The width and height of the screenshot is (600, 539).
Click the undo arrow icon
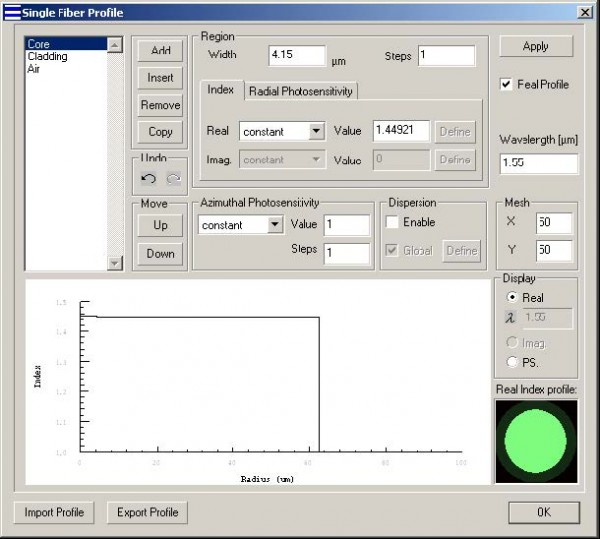(x=148, y=178)
